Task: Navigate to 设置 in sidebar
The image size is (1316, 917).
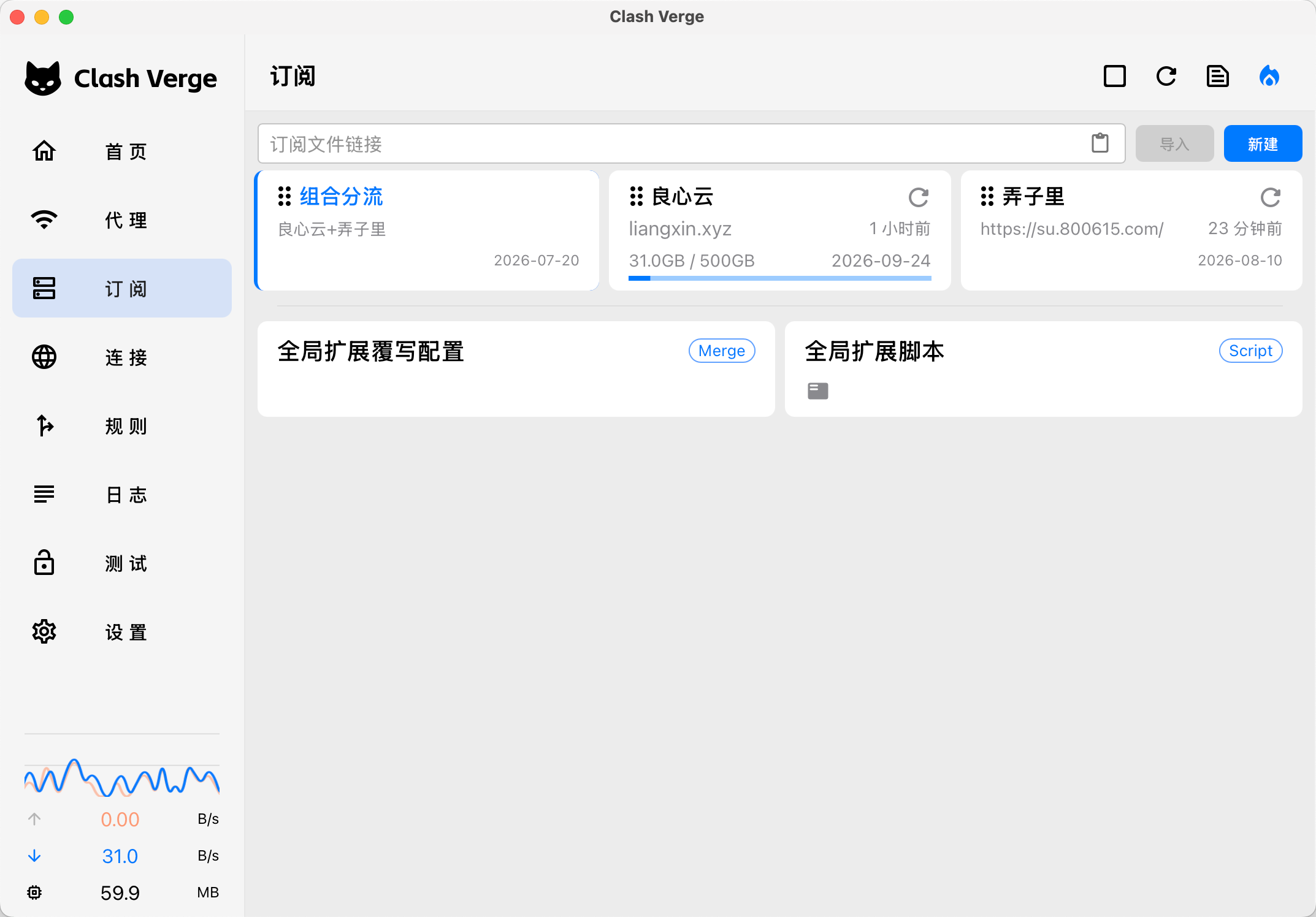Action: [x=122, y=631]
